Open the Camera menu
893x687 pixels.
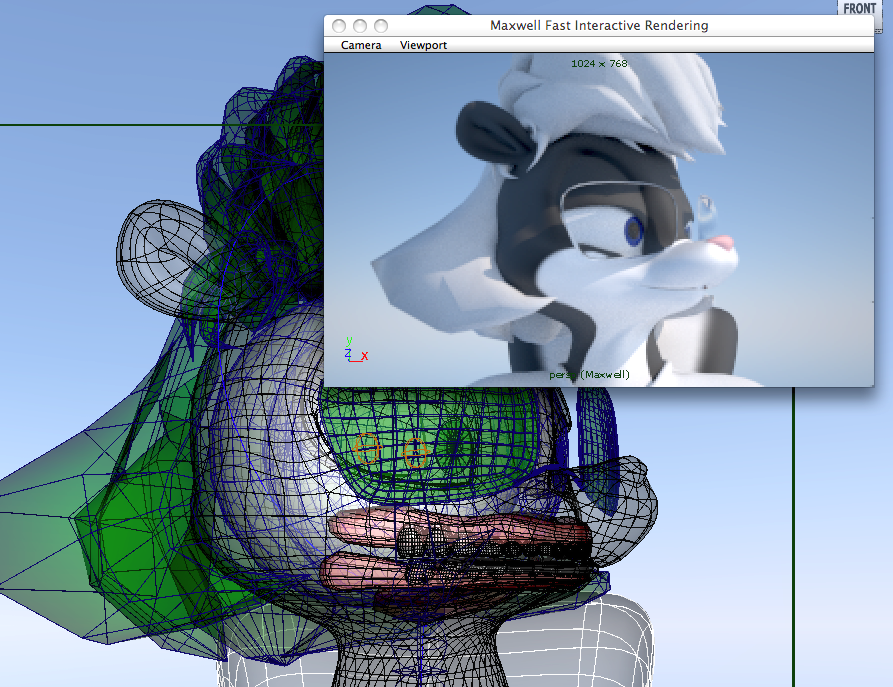[361, 45]
